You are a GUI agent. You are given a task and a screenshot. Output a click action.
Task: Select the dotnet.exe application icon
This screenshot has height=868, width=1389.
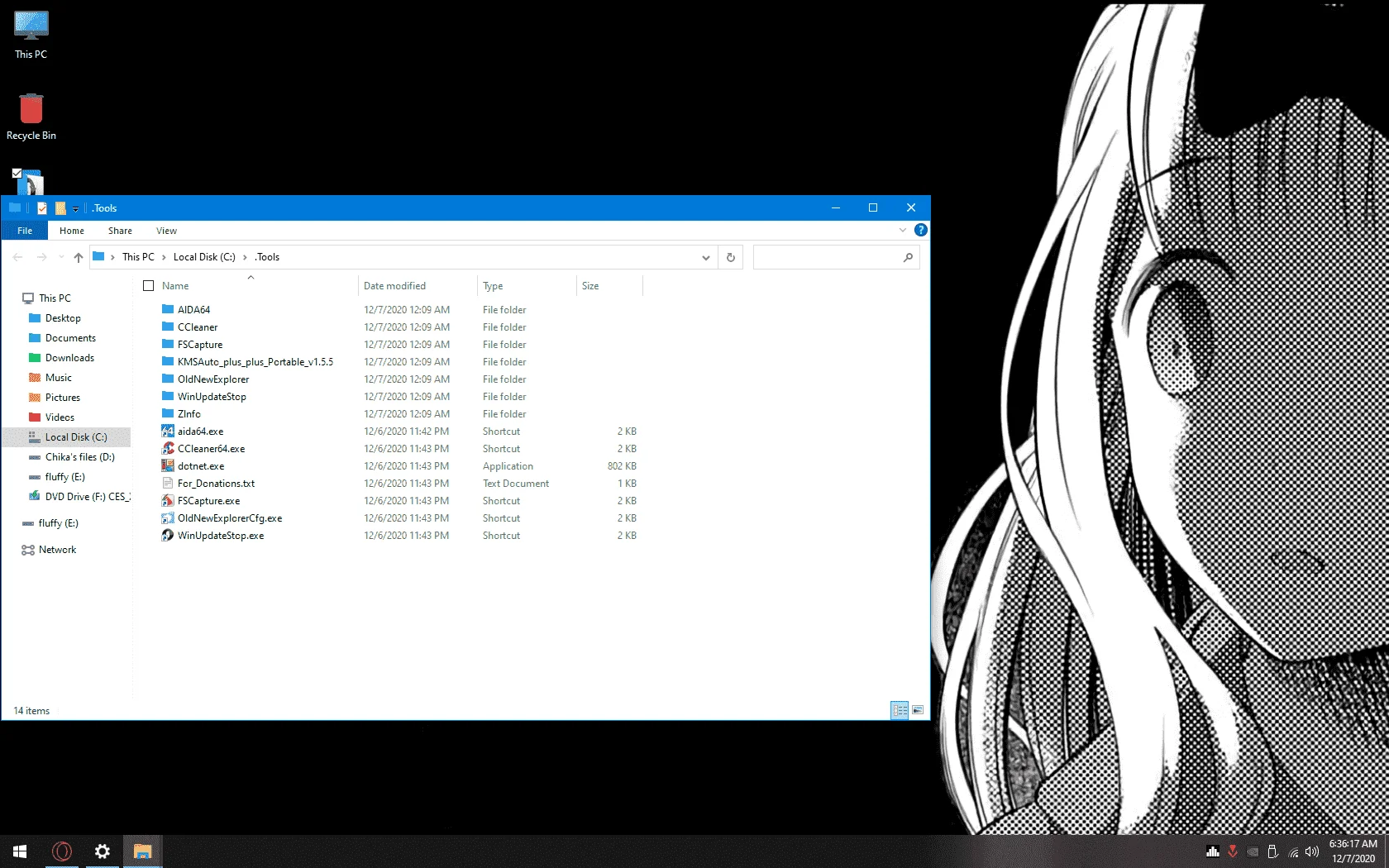[168, 466]
